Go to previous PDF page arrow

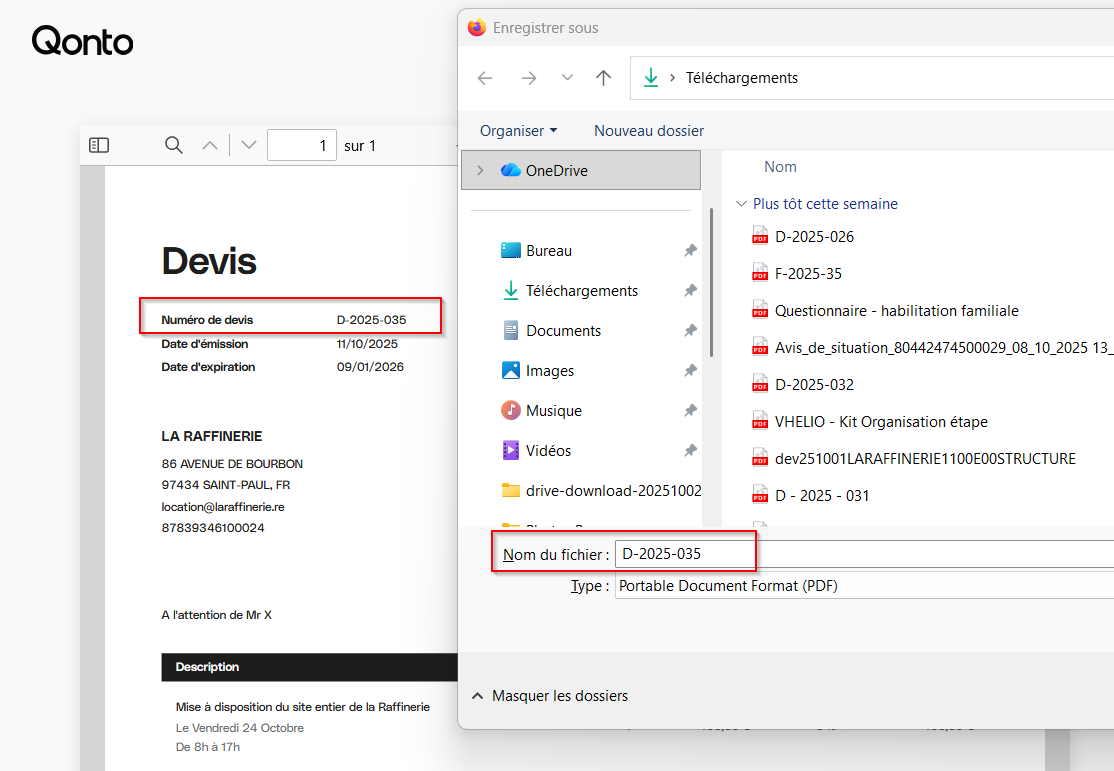pyautogui.click(x=210, y=146)
